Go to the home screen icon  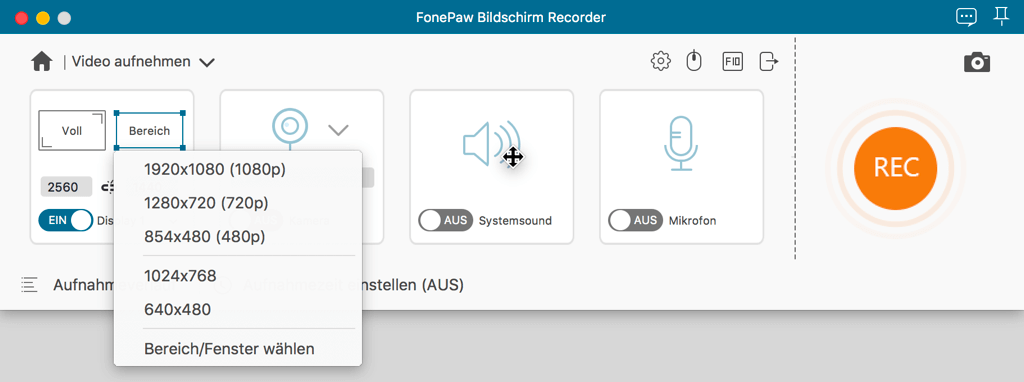click(42, 62)
